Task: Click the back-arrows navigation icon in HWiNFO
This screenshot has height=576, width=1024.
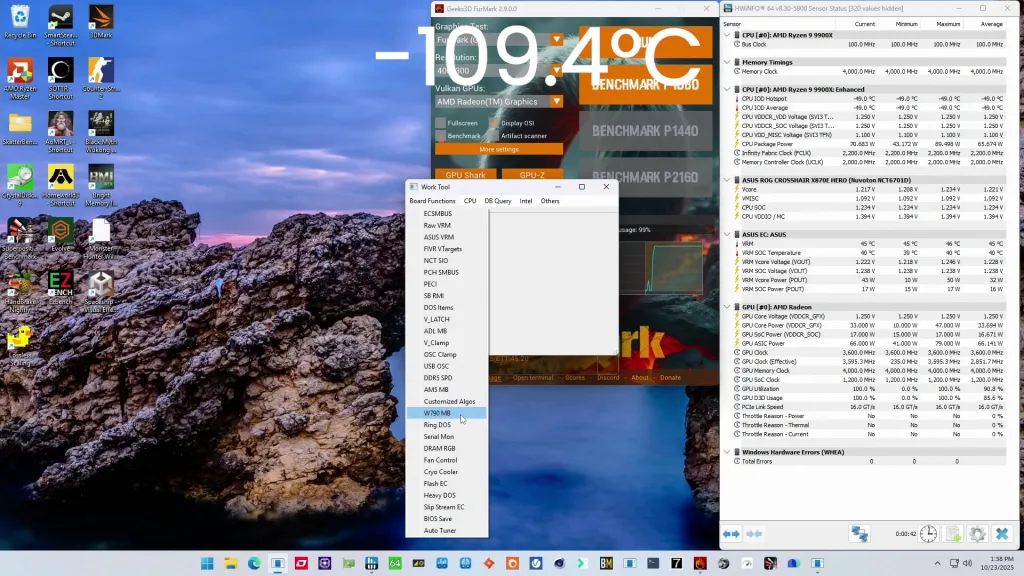Action: click(x=733, y=533)
